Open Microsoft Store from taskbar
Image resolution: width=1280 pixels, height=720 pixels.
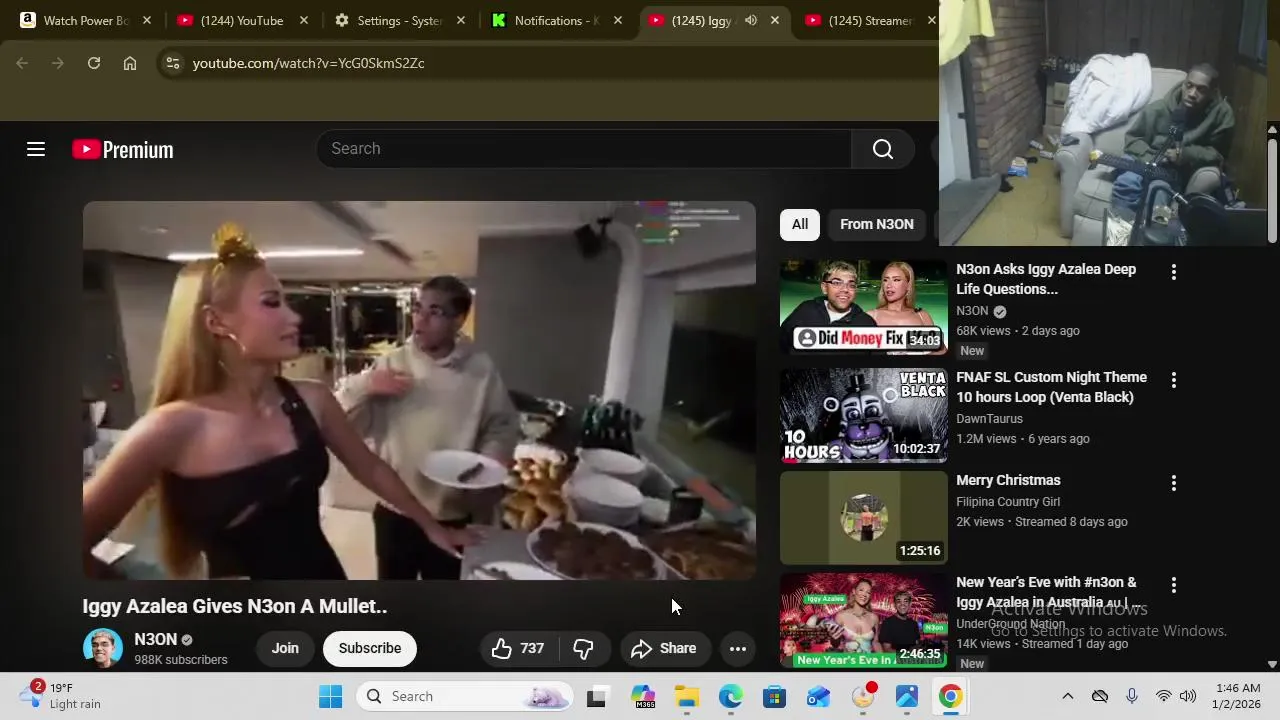click(x=775, y=696)
